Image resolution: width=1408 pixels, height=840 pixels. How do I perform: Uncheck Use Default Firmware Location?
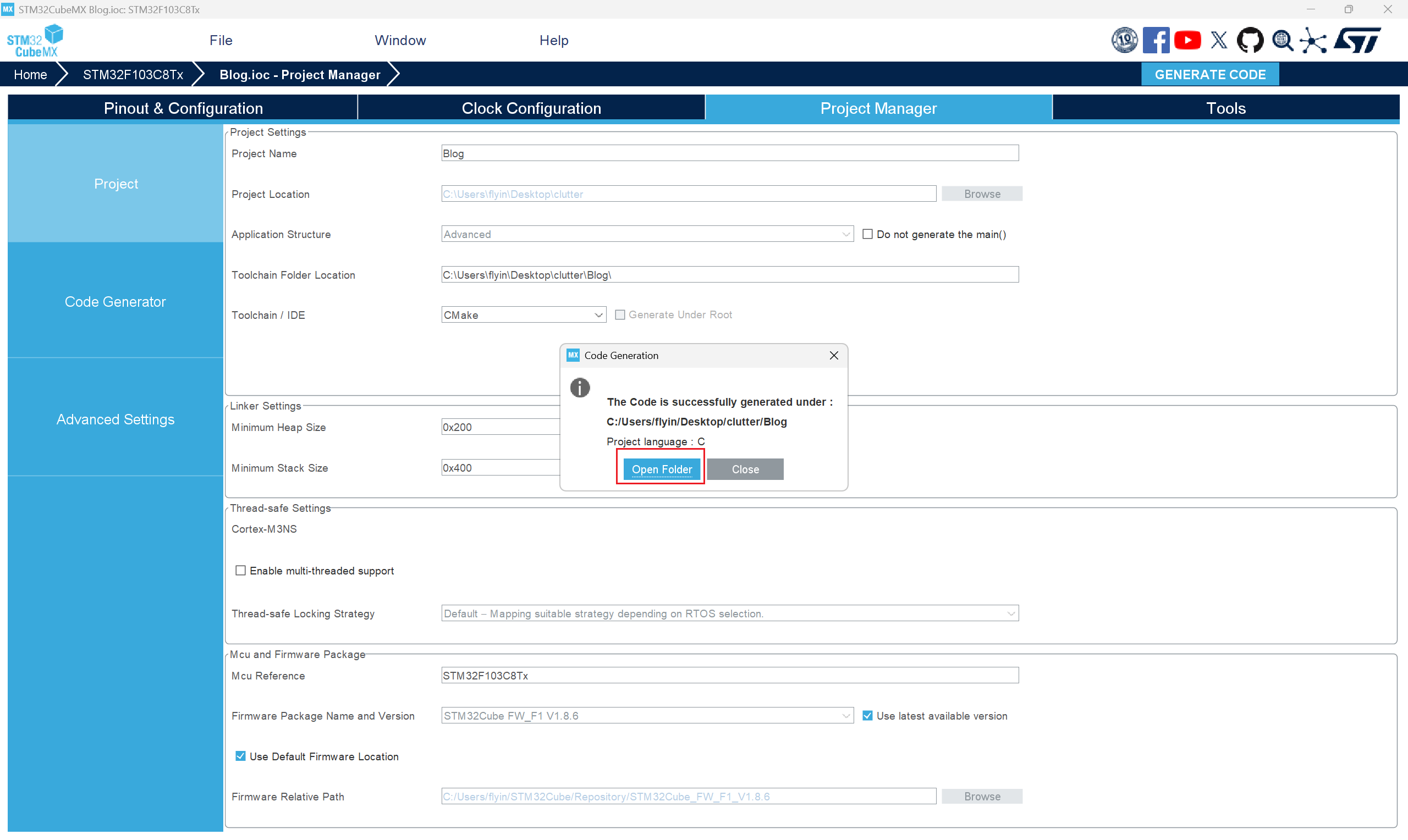coord(240,756)
